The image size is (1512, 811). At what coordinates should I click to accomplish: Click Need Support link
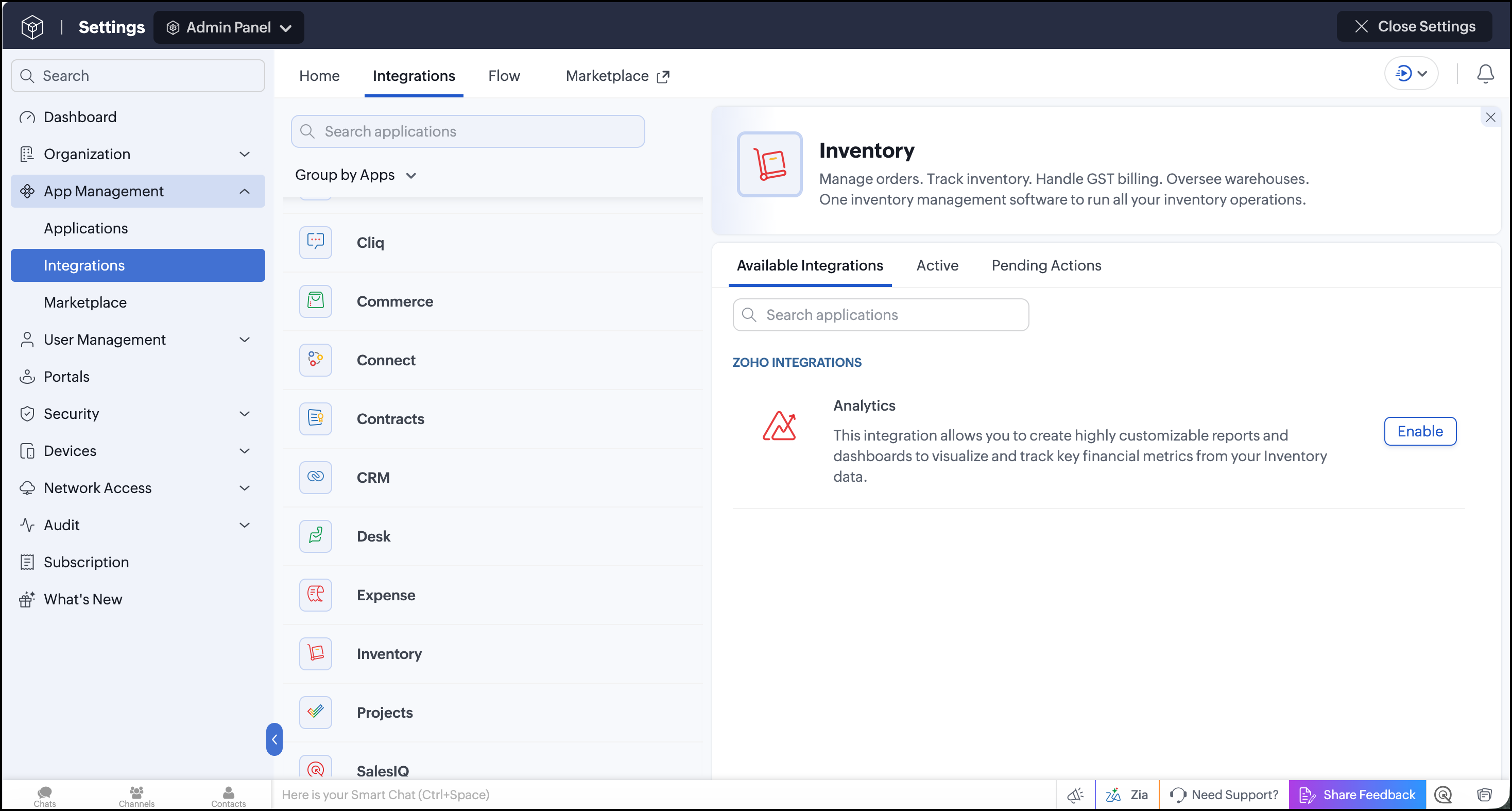tap(1224, 795)
